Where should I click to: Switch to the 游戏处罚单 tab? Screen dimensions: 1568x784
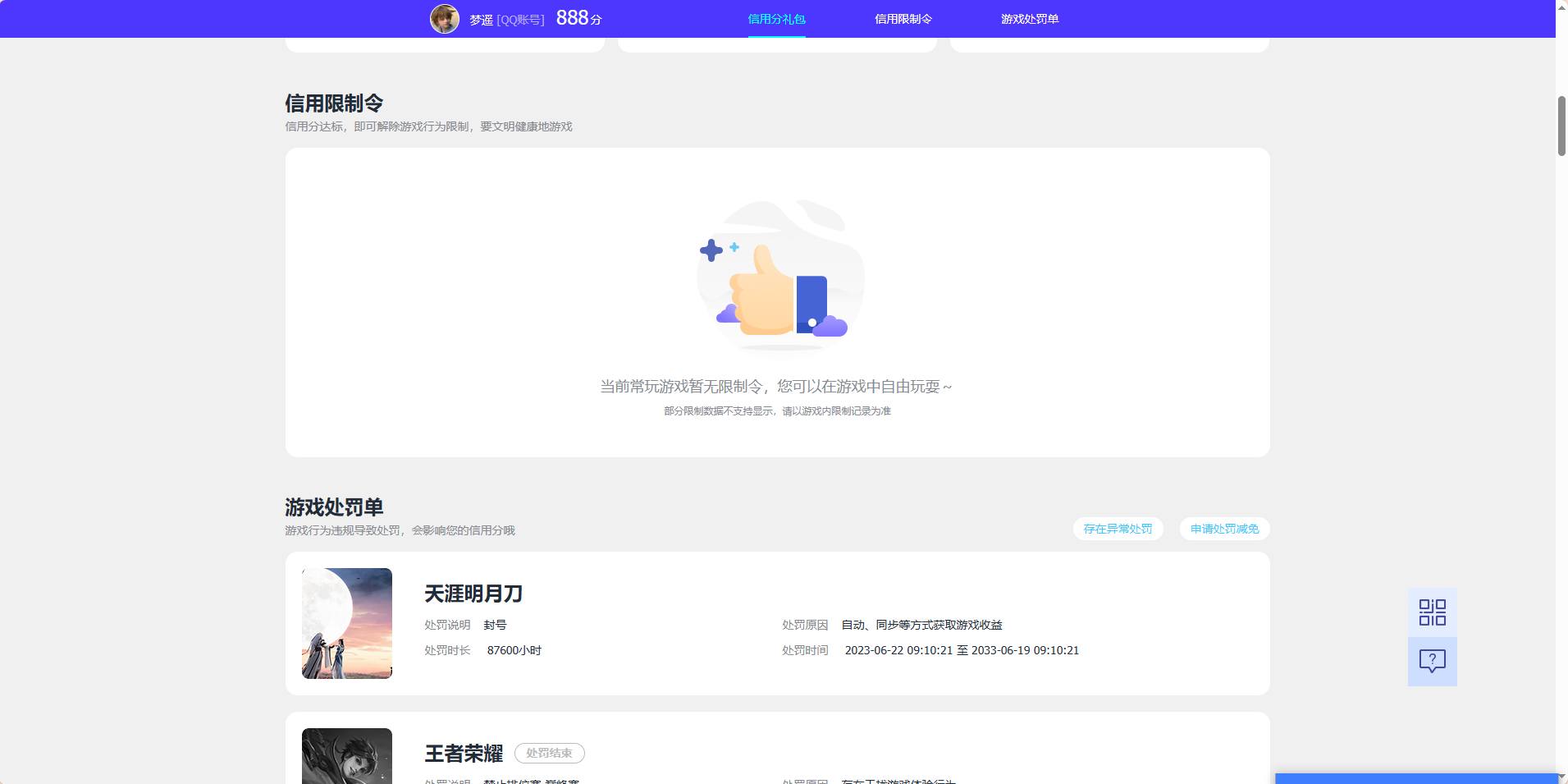(1030, 19)
